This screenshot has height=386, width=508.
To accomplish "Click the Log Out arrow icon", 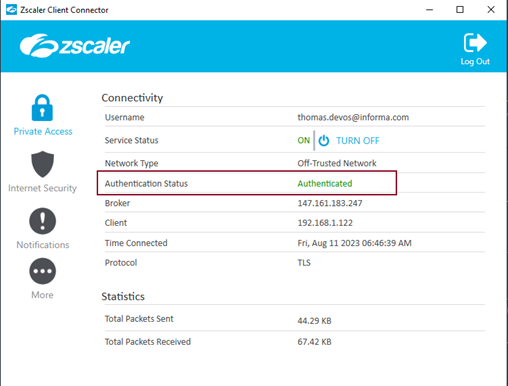I will pyautogui.click(x=475, y=43).
